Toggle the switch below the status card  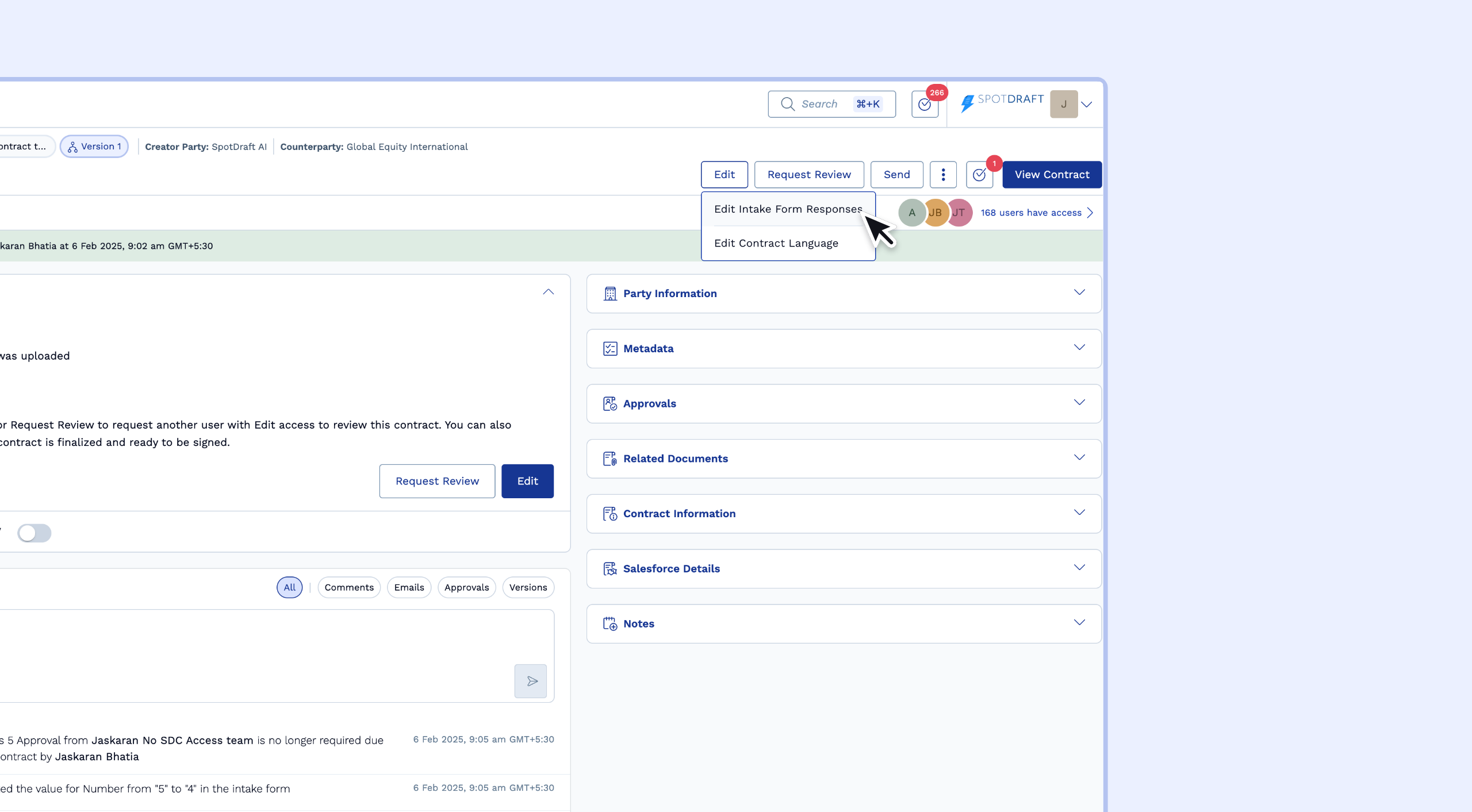[x=34, y=533]
